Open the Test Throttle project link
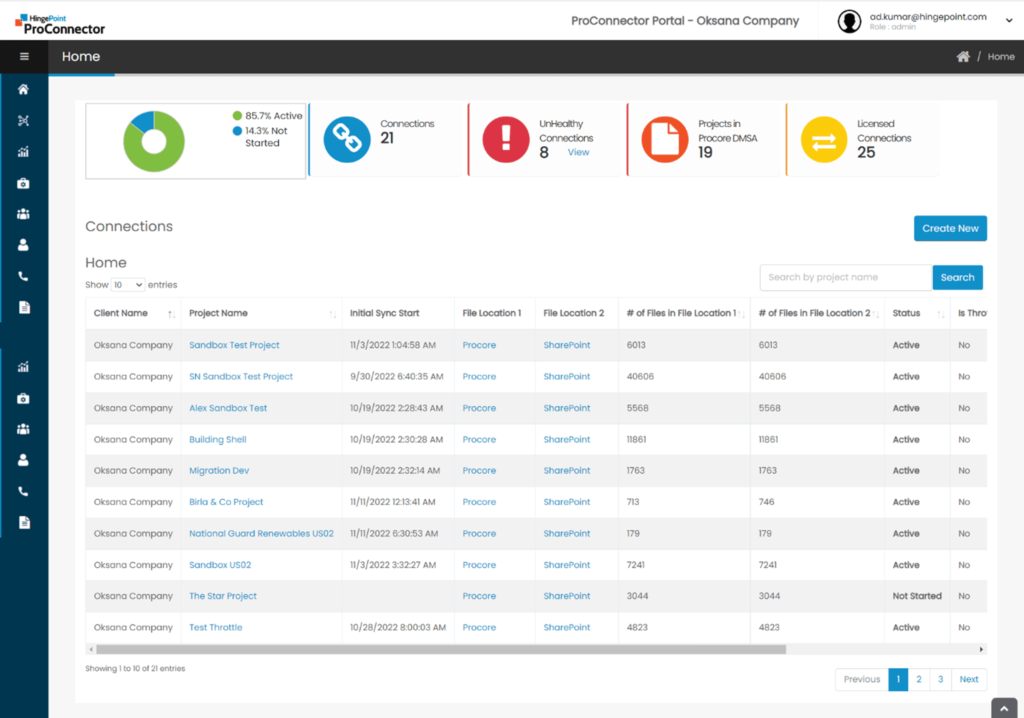 pos(216,628)
